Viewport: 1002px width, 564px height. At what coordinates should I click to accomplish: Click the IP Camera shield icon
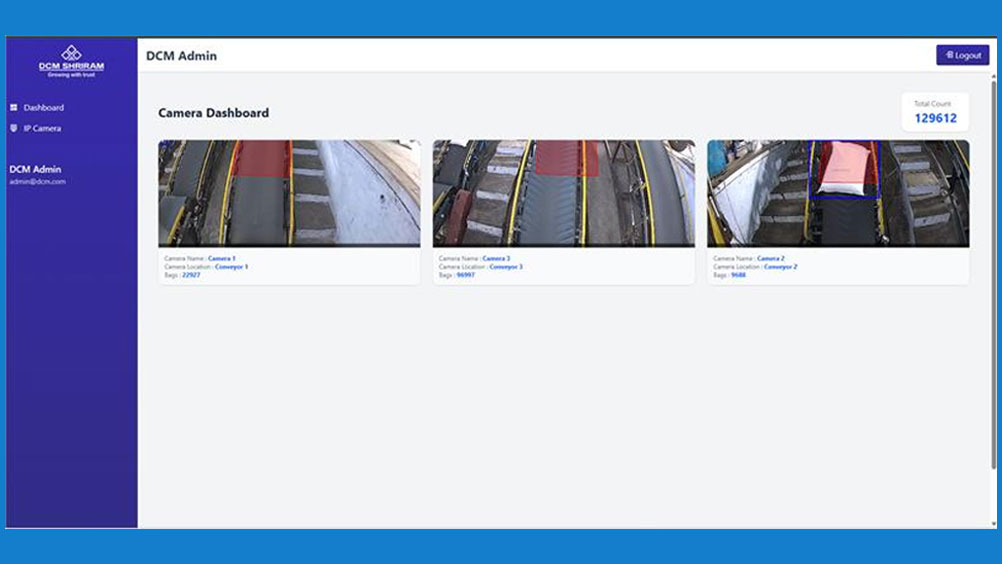[x=14, y=128]
